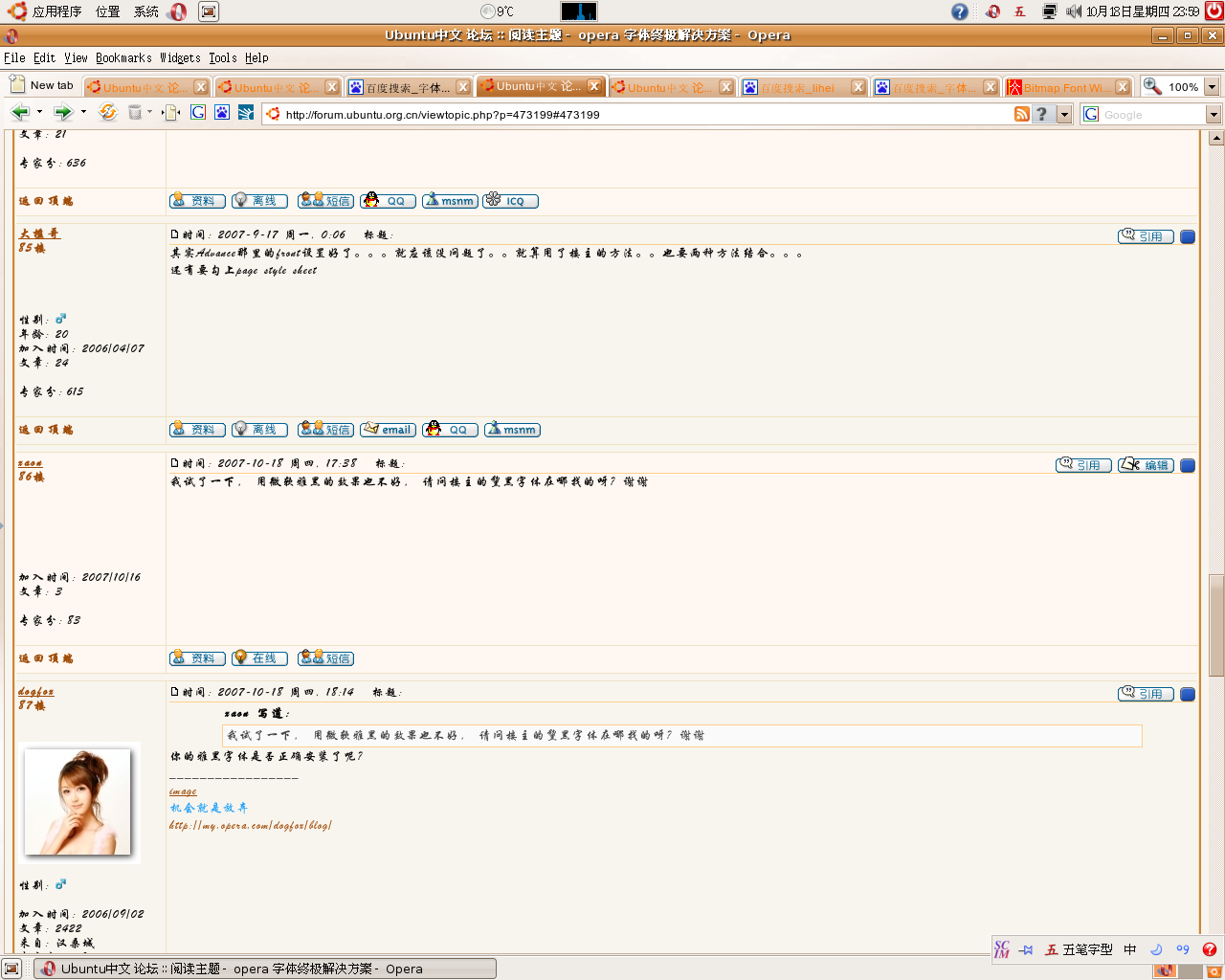
Task: Click the Opera taskbar window button
Action: click(x=265, y=969)
